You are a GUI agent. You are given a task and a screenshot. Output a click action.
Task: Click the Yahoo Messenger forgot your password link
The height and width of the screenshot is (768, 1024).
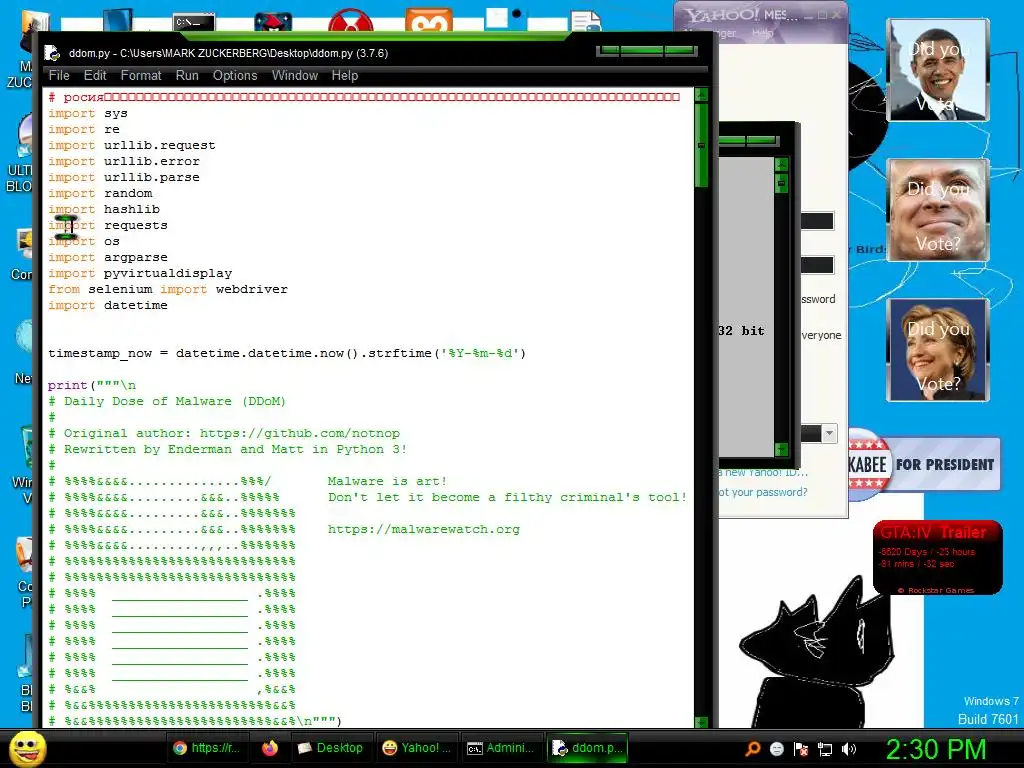pyautogui.click(x=763, y=492)
